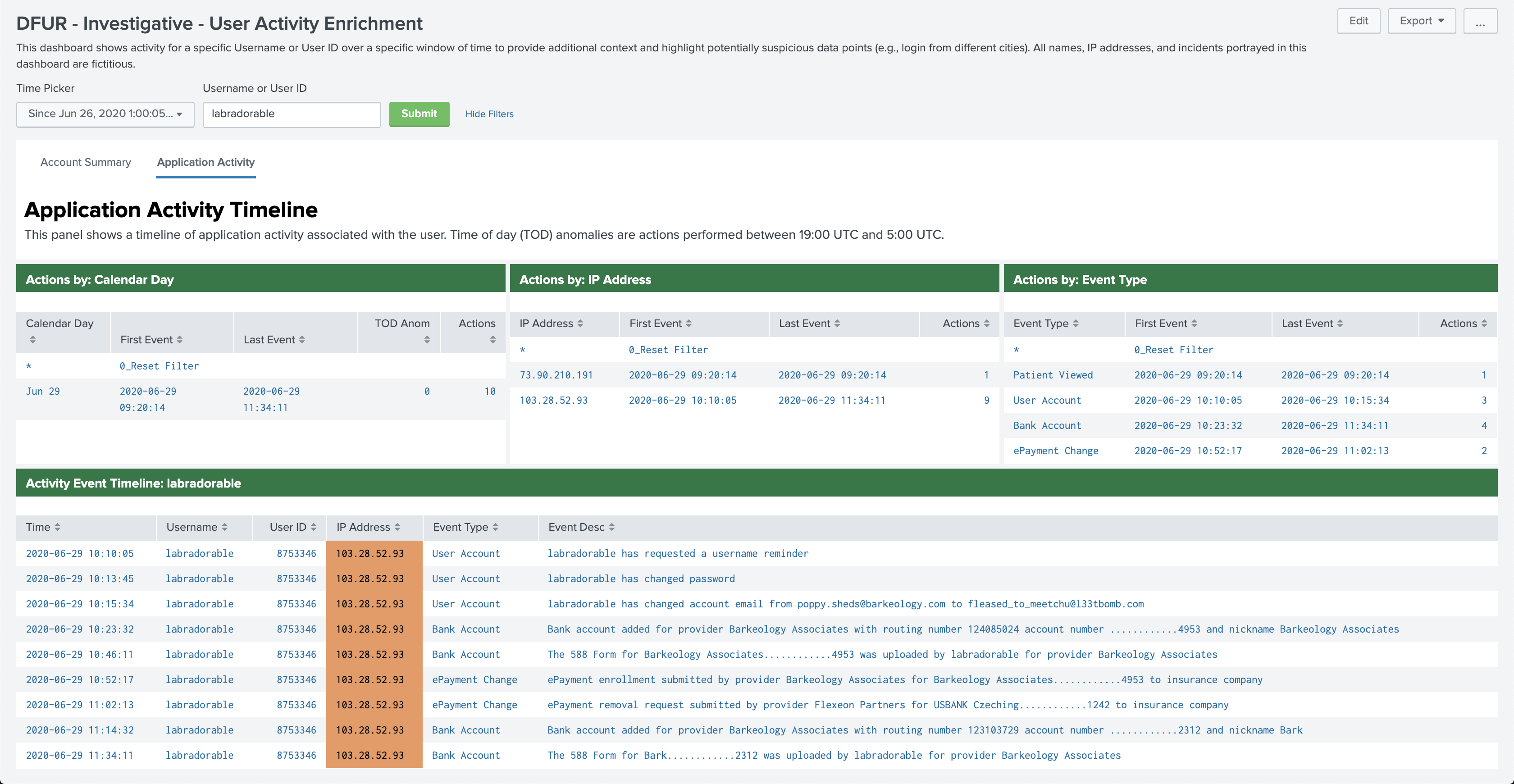Click the 10:10:05 timeline event time
This screenshot has height=784, width=1514.
click(79, 554)
